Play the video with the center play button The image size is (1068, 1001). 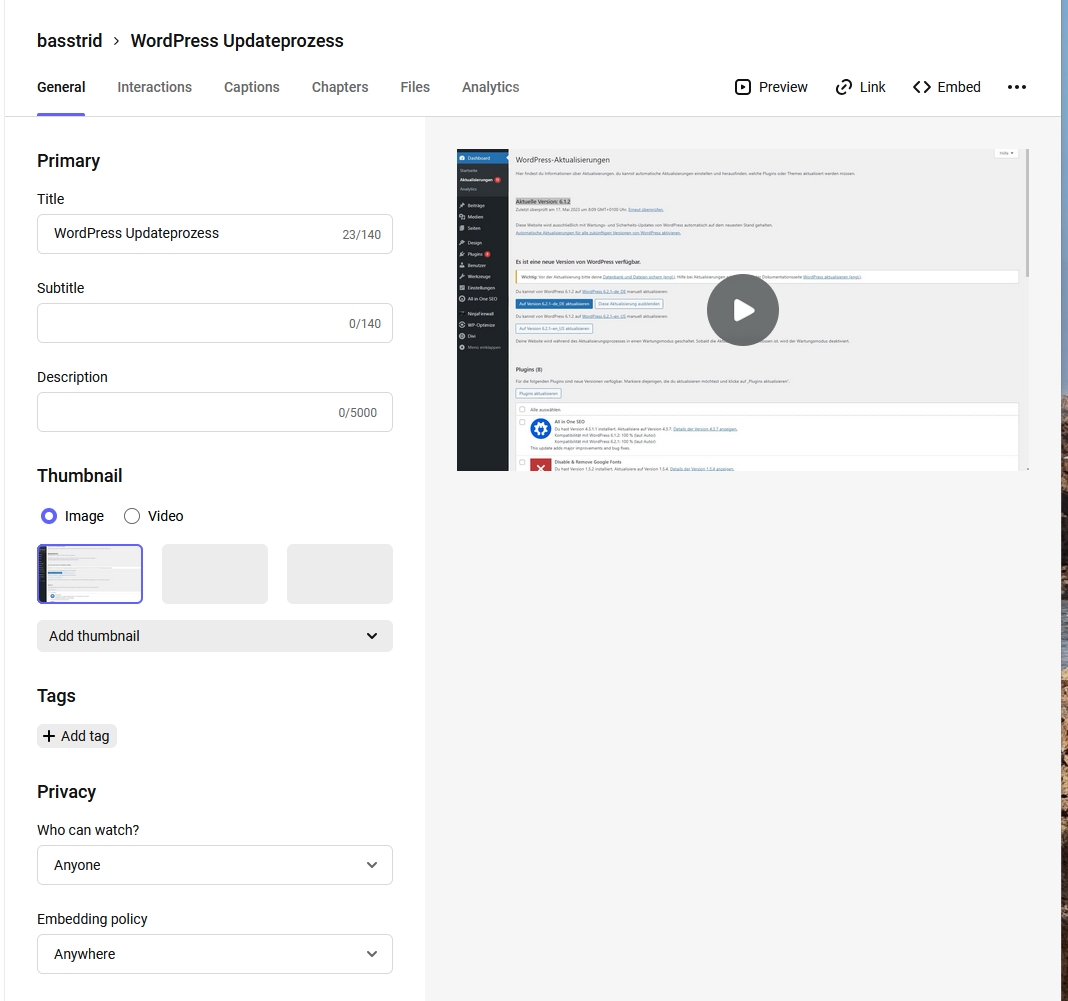[742, 310]
